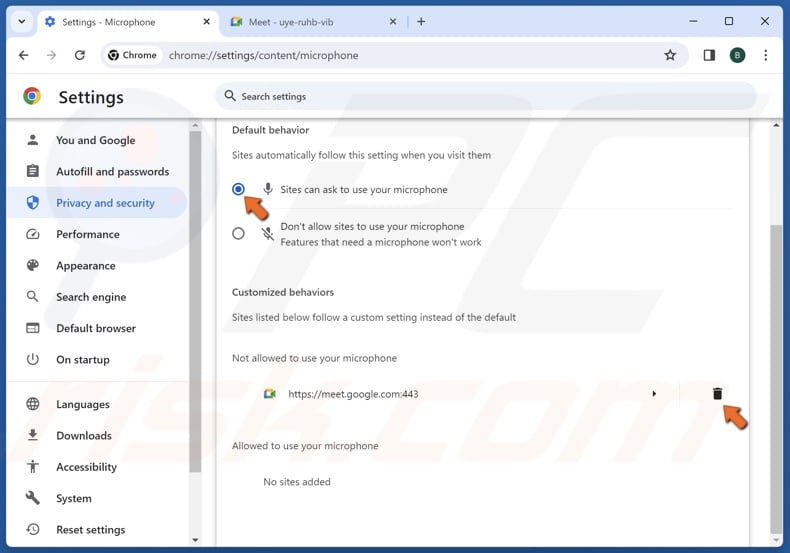
Task: Expand meet.google.com site details arrow
Action: coord(654,393)
